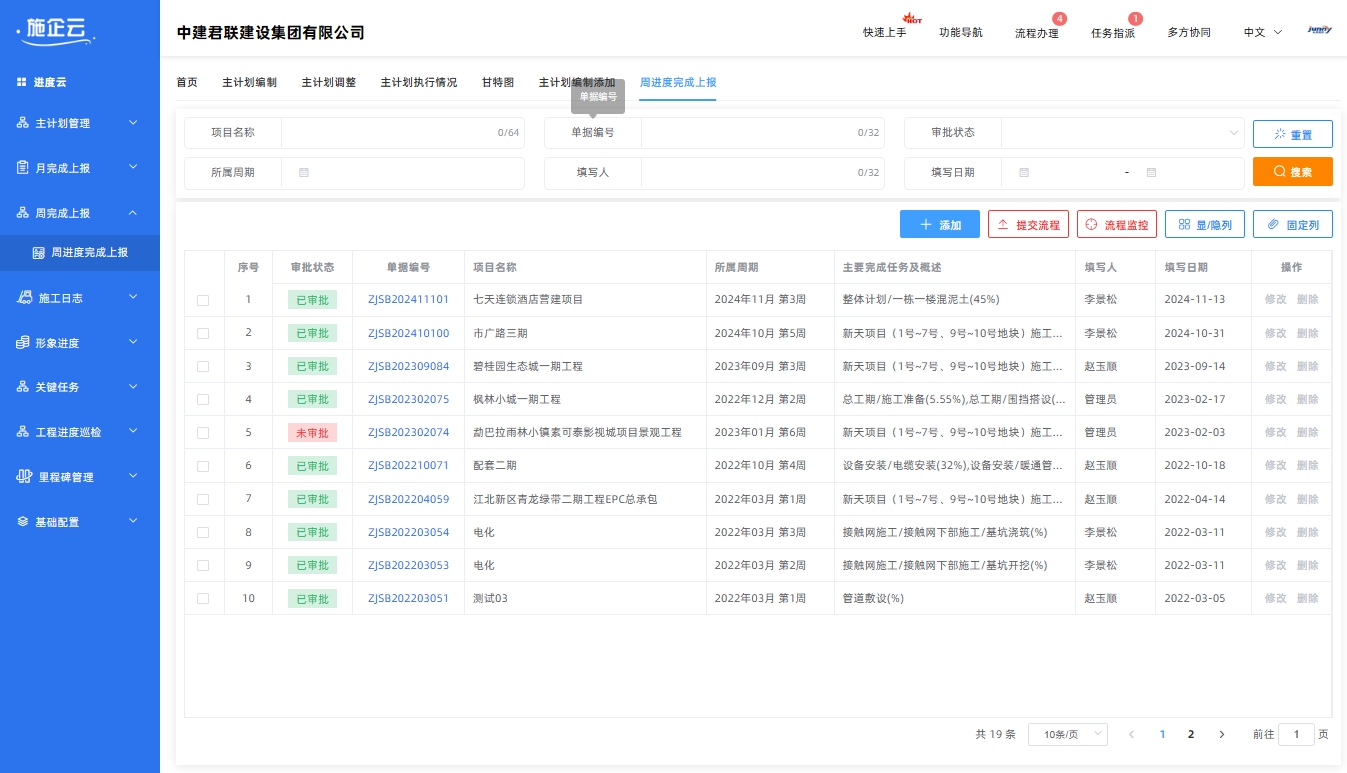Image resolution: width=1347 pixels, height=773 pixels.
Task: Click the orange 搜索 button
Action: (1292, 172)
